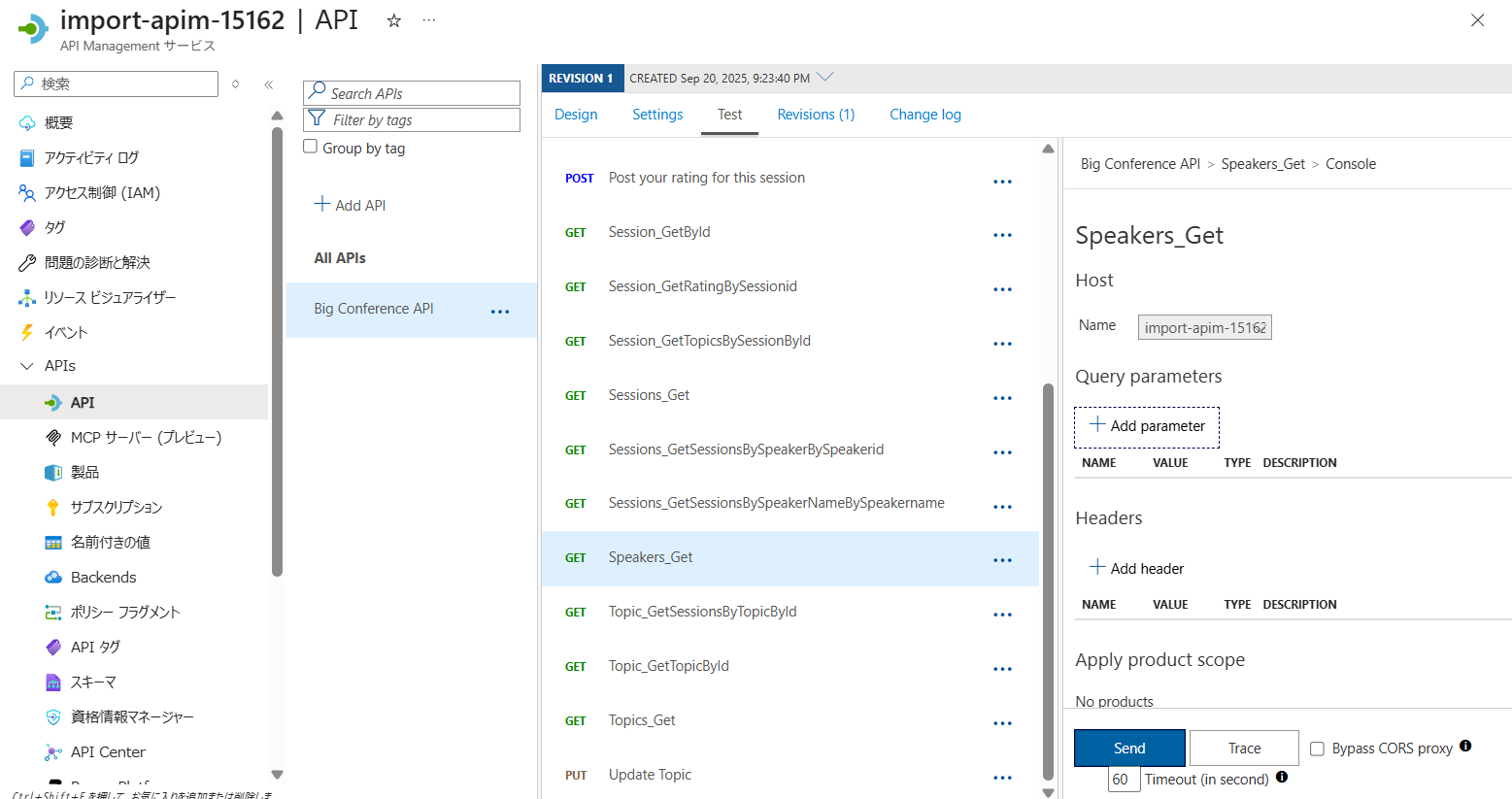This screenshot has width=1512, height=799.
Task: Open the Change log tab
Action: click(x=925, y=115)
